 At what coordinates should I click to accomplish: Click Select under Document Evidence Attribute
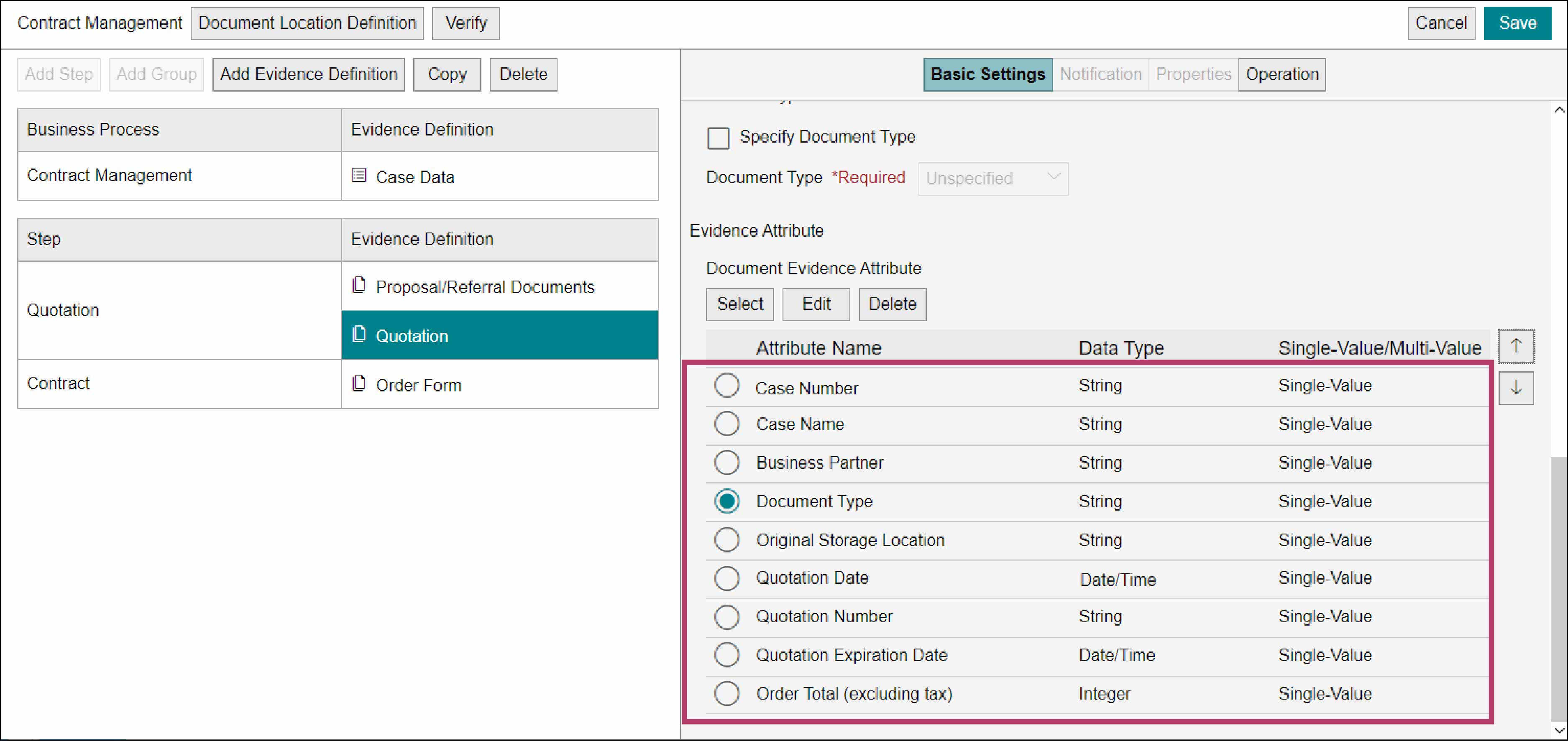point(739,304)
